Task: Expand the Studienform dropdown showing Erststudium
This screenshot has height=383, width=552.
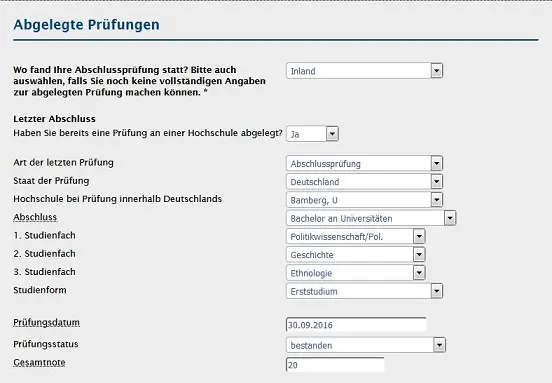Action: coord(364,291)
